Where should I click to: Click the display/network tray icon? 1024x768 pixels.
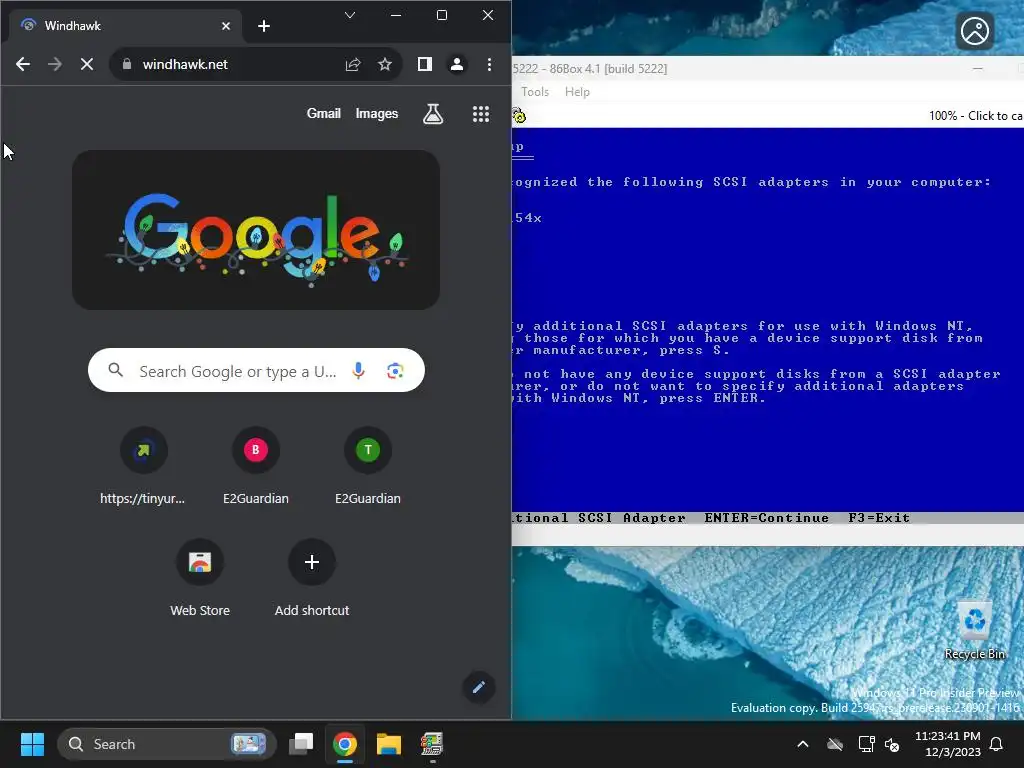(x=866, y=744)
